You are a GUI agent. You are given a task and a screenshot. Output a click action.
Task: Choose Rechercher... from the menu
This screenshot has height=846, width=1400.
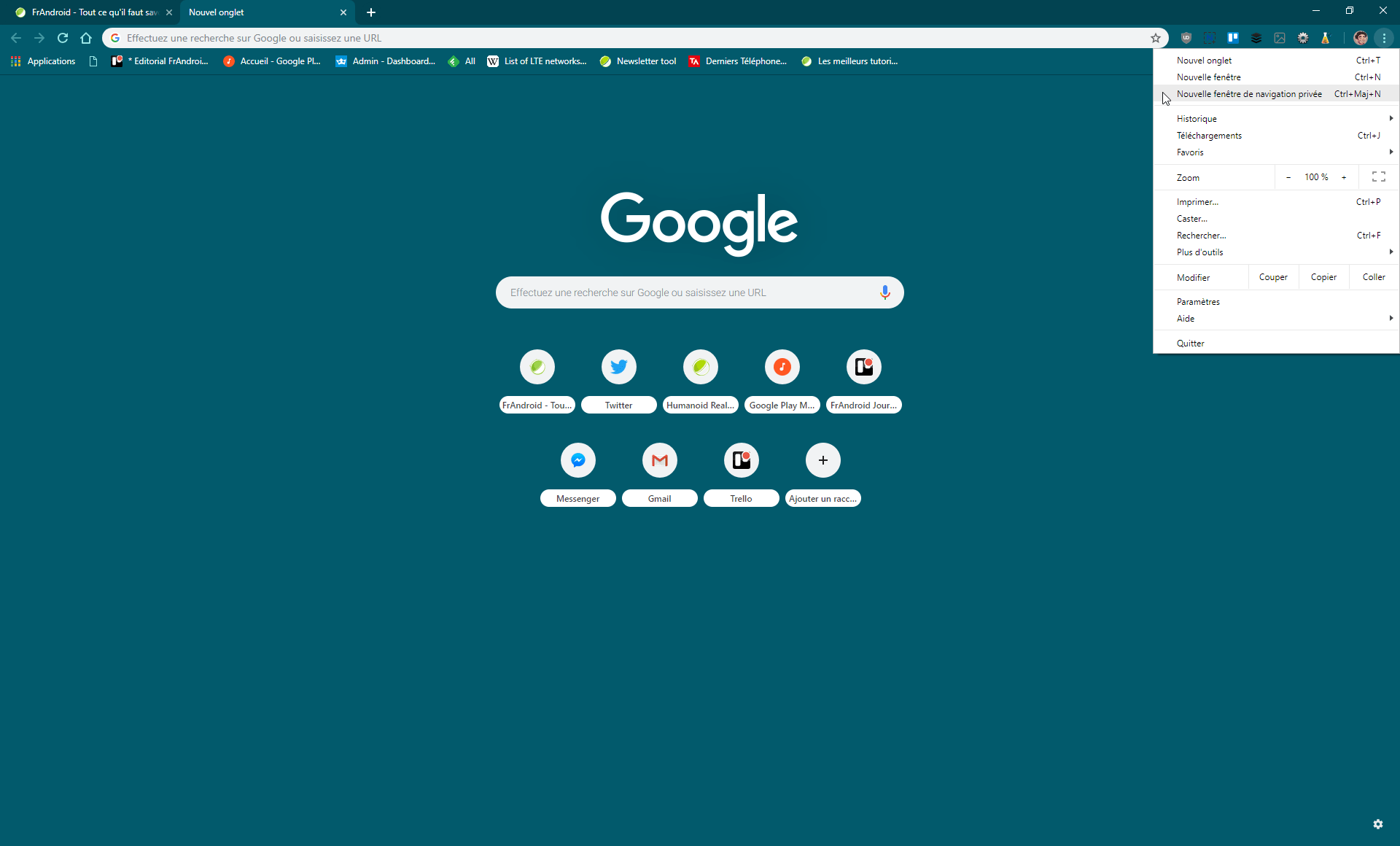(x=1276, y=236)
